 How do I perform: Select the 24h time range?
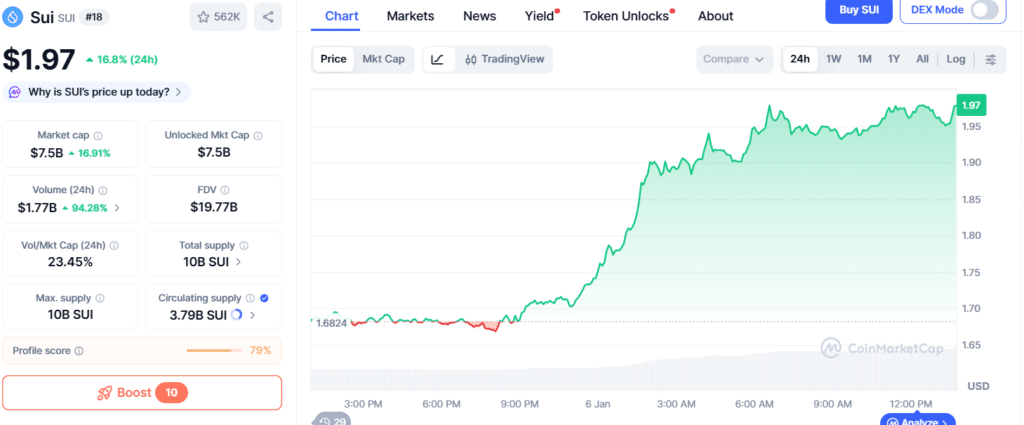pos(800,59)
